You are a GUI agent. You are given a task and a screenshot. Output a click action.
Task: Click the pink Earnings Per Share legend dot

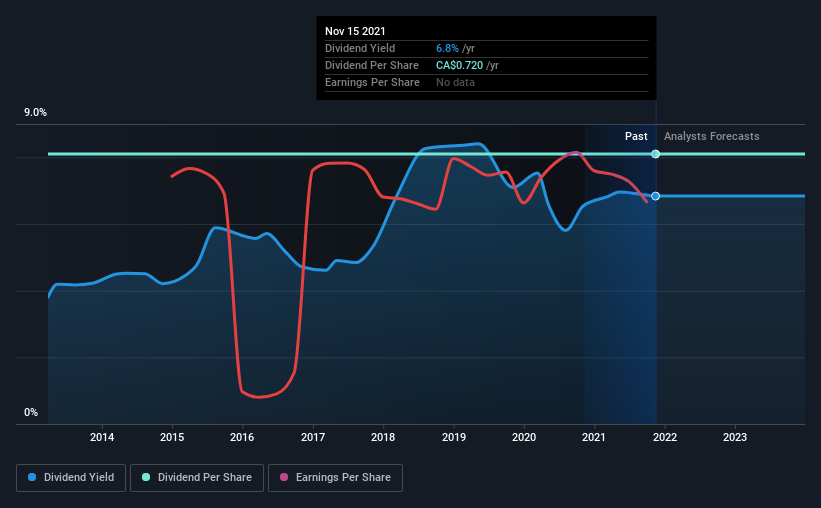[284, 477]
